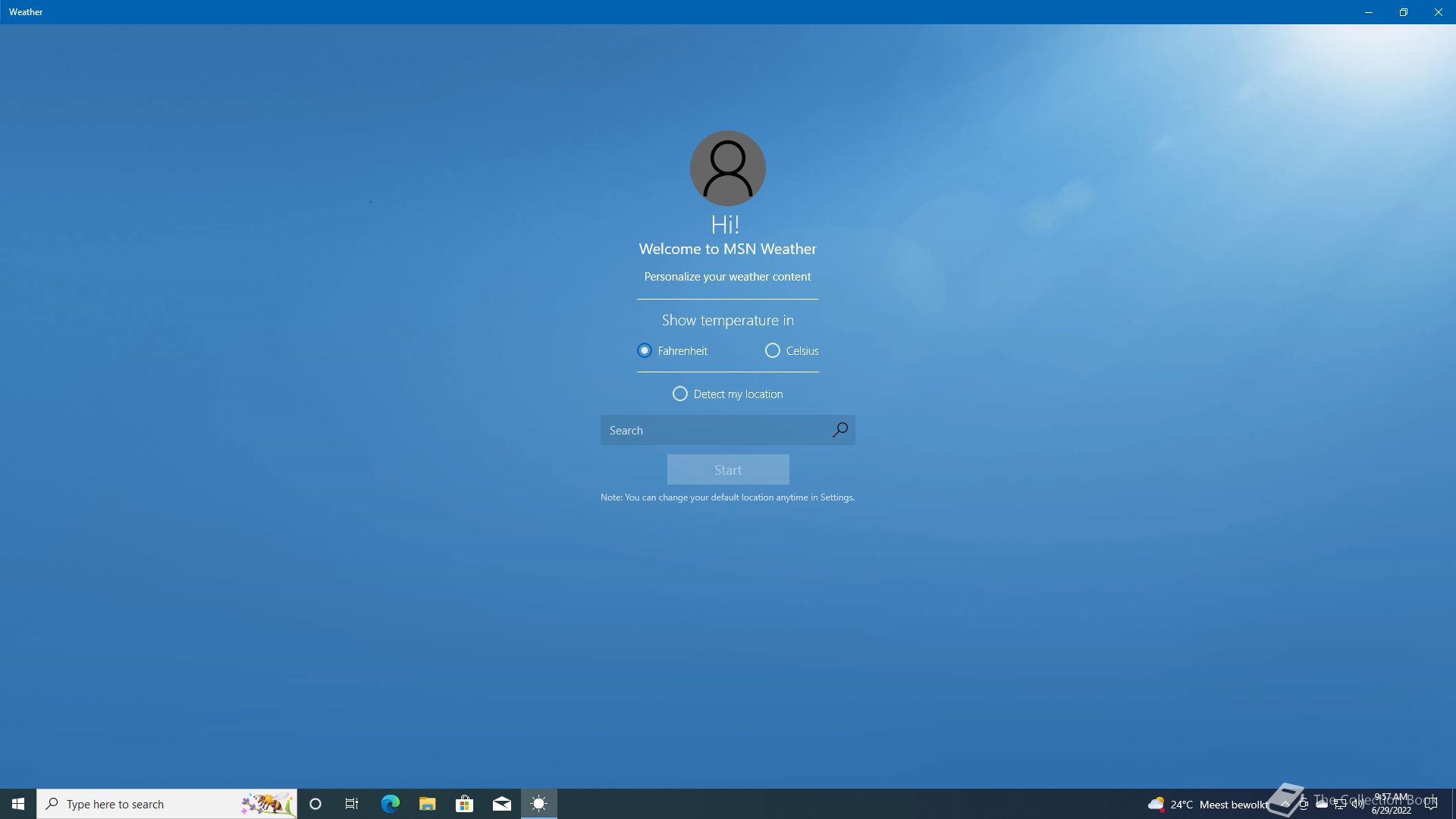Click the user profile avatar
1456x819 pixels.
(728, 168)
